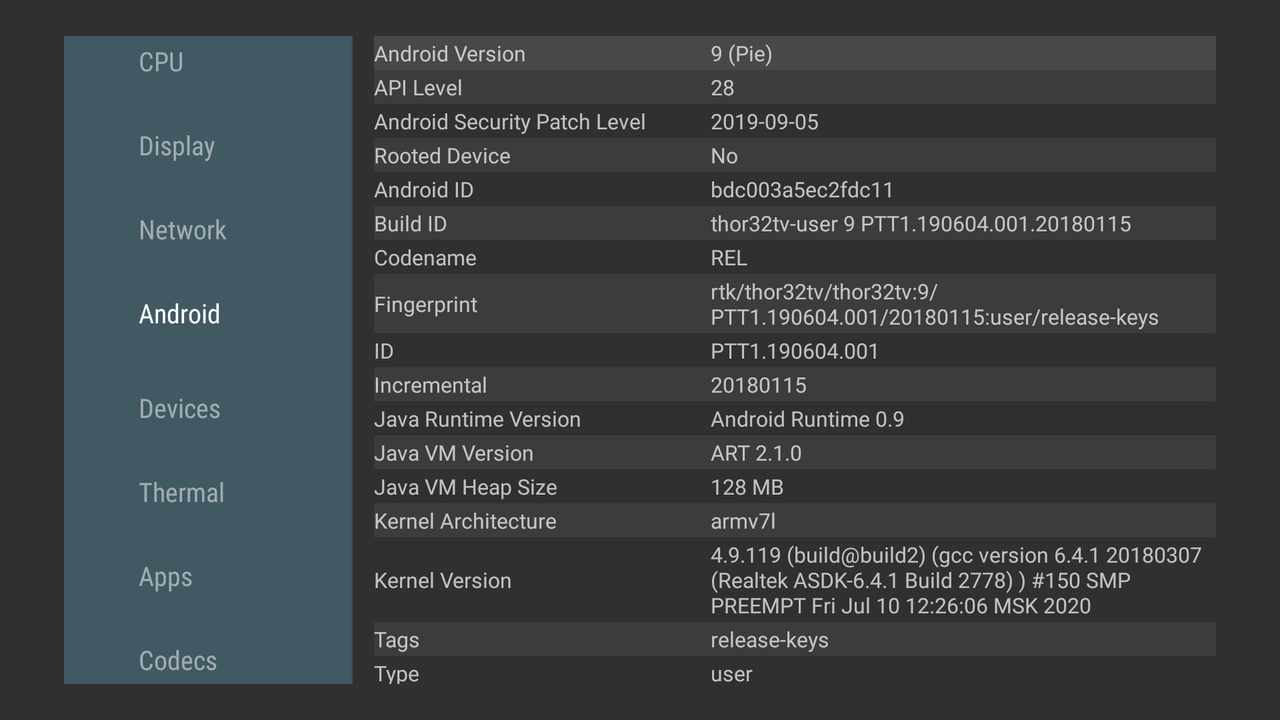The image size is (1280, 720).
Task: Select the ID value bdc003a5ec2fdc11
Action: 802,190
